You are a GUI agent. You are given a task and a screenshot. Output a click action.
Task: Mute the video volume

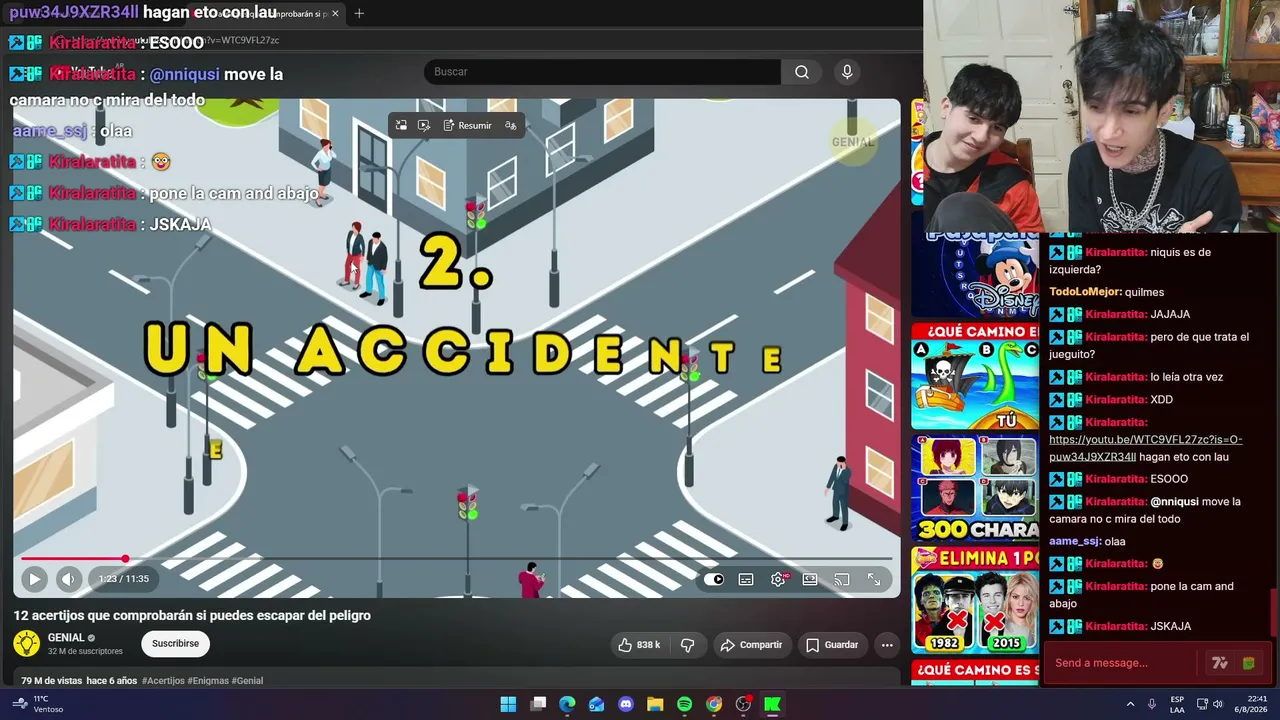click(68, 579)
